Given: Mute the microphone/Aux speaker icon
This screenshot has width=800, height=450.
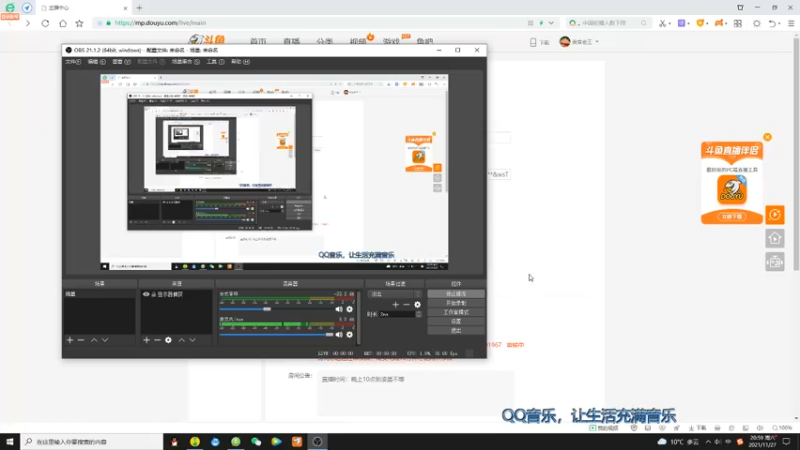Looking at the screenshot, I should click(x=339, y=335).
